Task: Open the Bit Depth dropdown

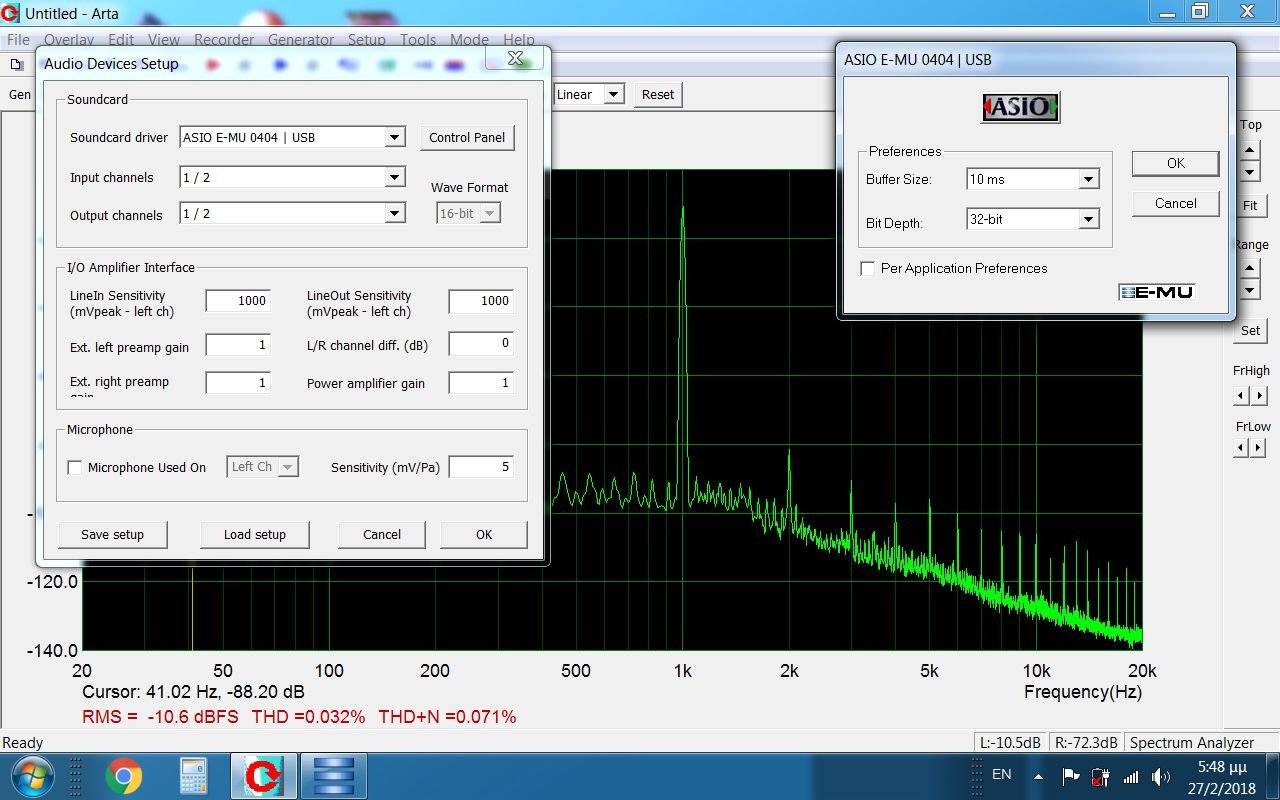Action: [1088, 220]
